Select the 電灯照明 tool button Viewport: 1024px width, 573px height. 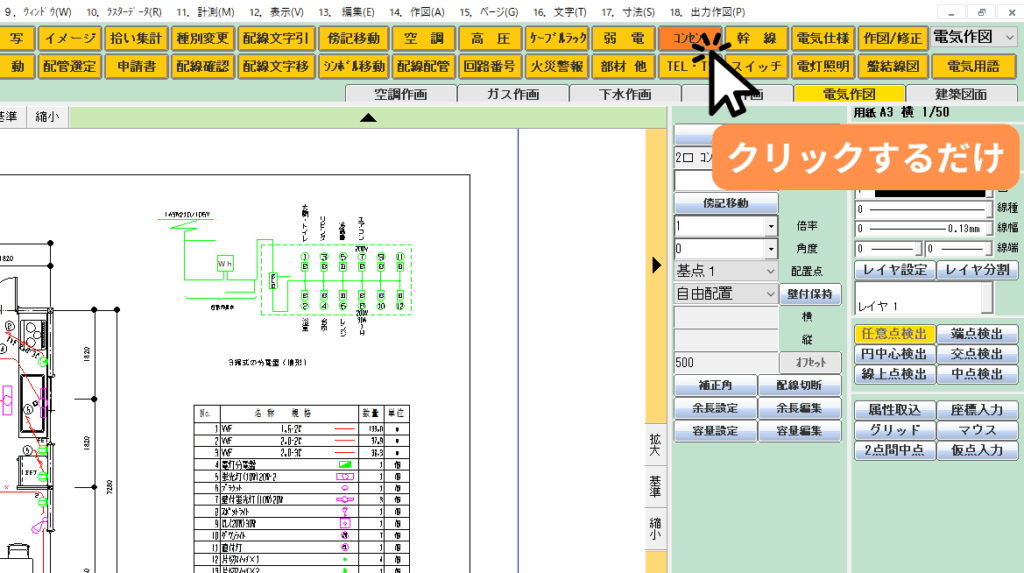[823, 67]
